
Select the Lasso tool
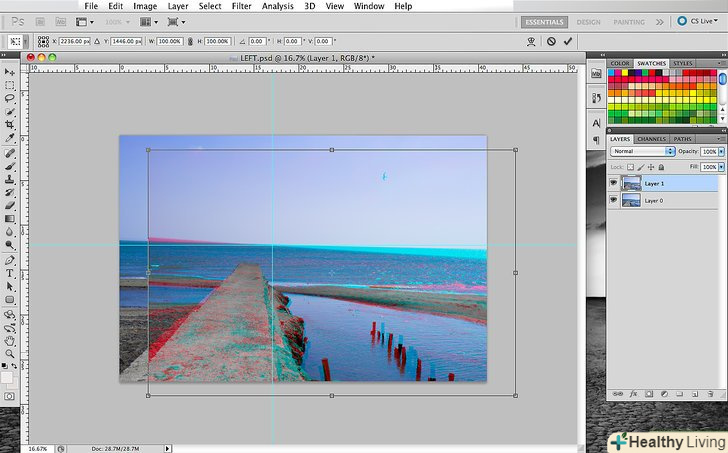pyautogui.click(x=10, y=100)
